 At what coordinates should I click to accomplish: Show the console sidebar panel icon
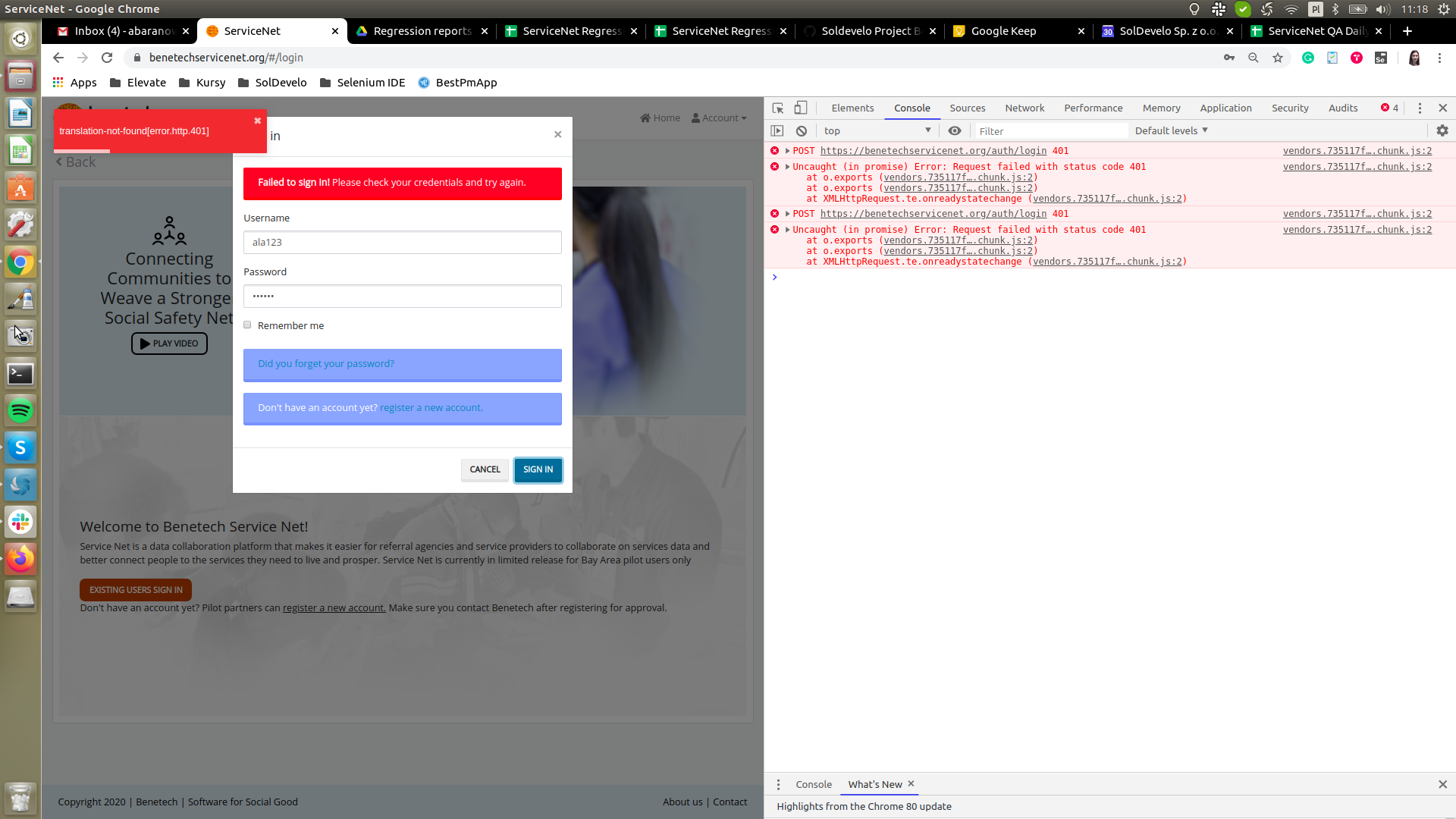[x=777, y=130]
